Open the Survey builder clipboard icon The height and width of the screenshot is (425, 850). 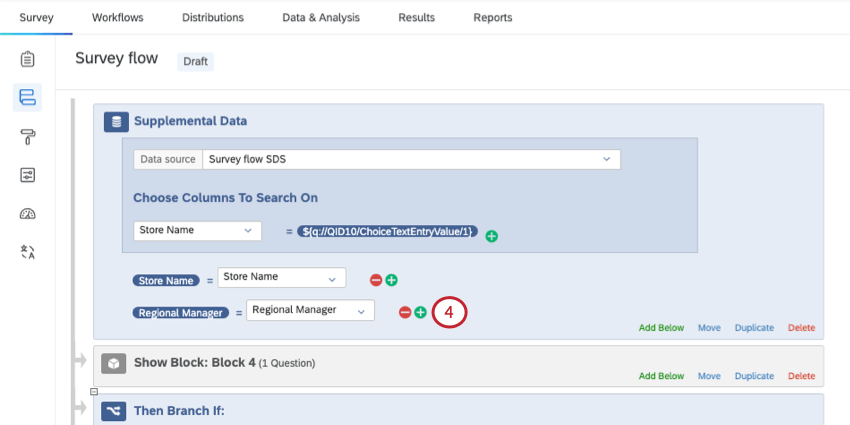click(28, 59)
